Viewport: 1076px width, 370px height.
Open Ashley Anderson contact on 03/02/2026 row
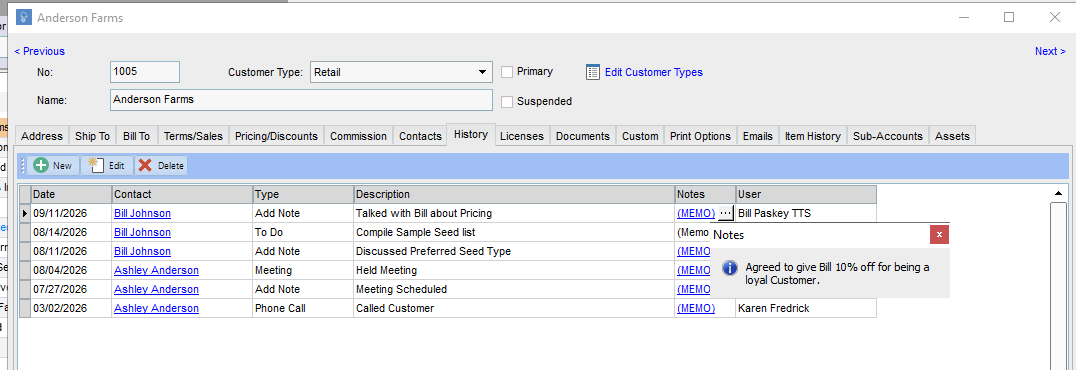pyautogui.click(x=156, y=308)
